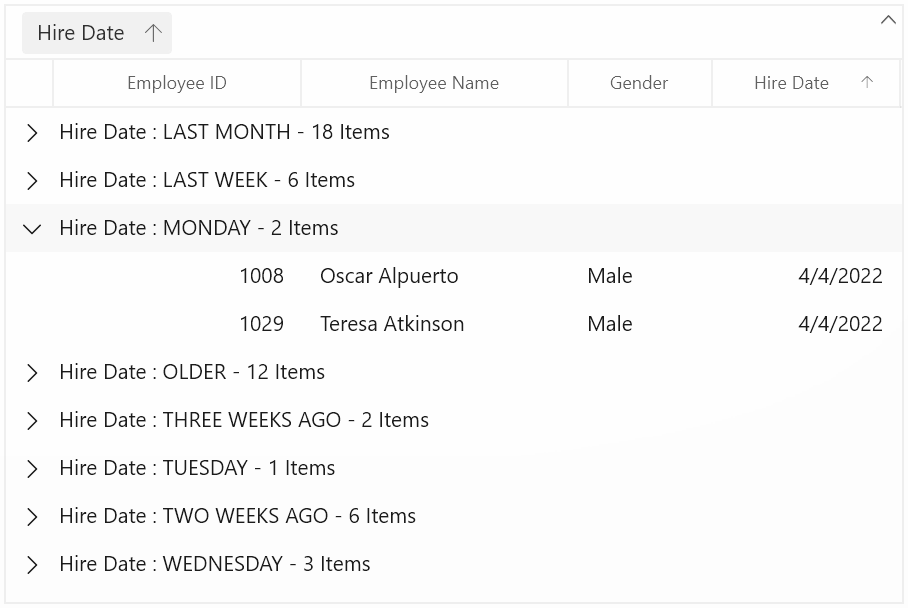This screenshot has height=608, width=908.
Task: Expand the WEDNESDAY group chevron
Action: [32, 565]
